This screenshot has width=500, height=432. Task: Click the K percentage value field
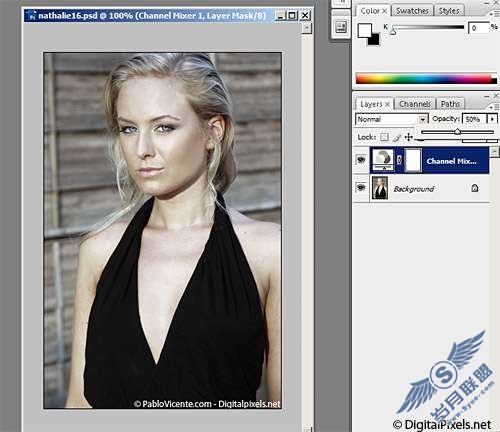[478, 28]
